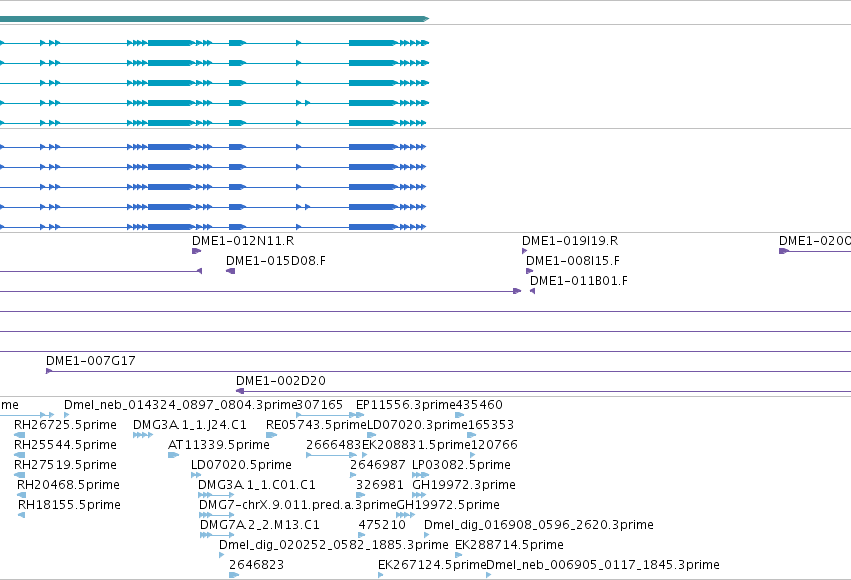Click the EK267124.5prime label

[x=432, y=565]
